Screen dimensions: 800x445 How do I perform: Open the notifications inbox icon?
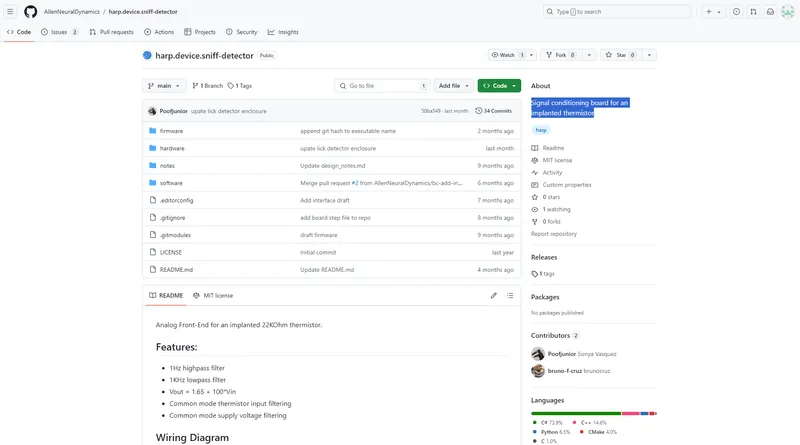pyautogui.click(x=770, y=11)
